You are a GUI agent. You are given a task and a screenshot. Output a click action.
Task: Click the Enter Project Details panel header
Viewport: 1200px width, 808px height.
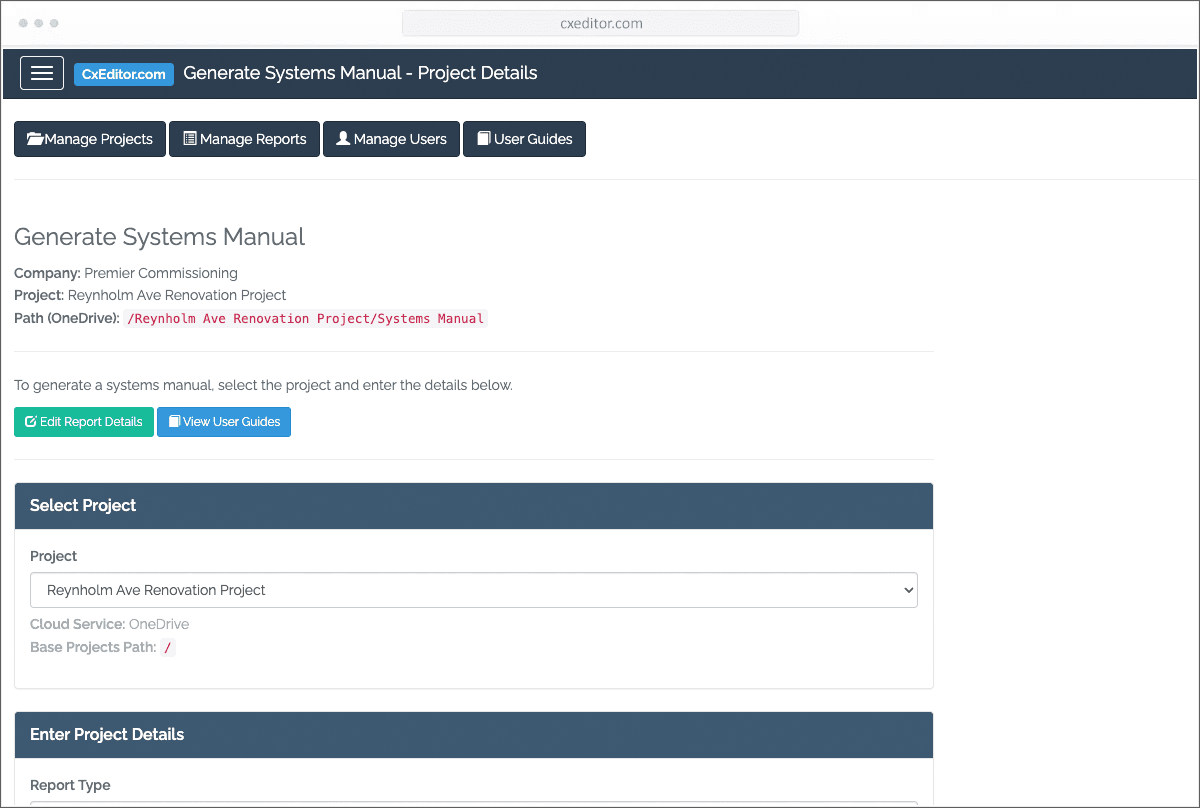(x=473, y=735)
